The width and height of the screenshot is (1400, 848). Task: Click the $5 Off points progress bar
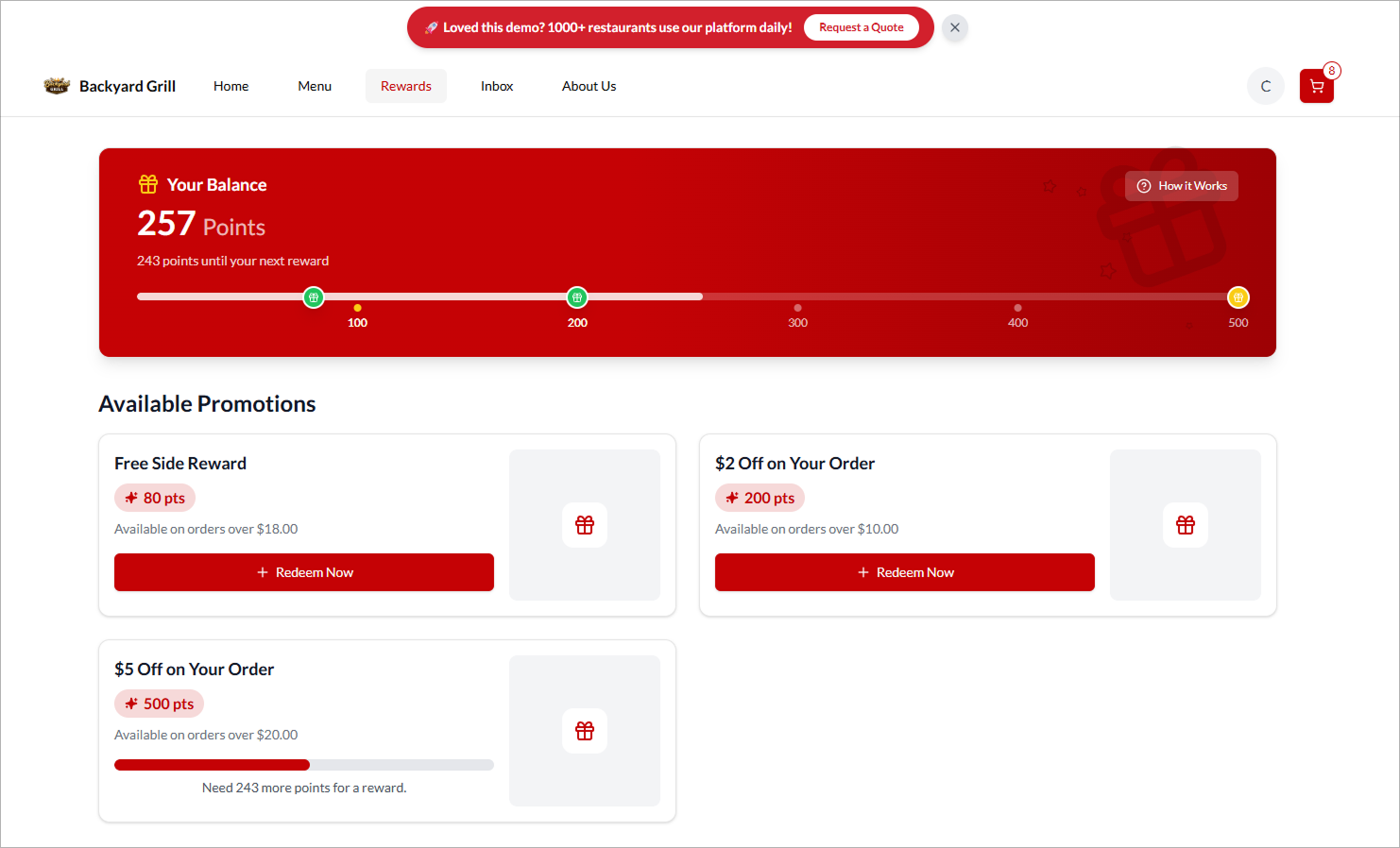coord(304,765)
